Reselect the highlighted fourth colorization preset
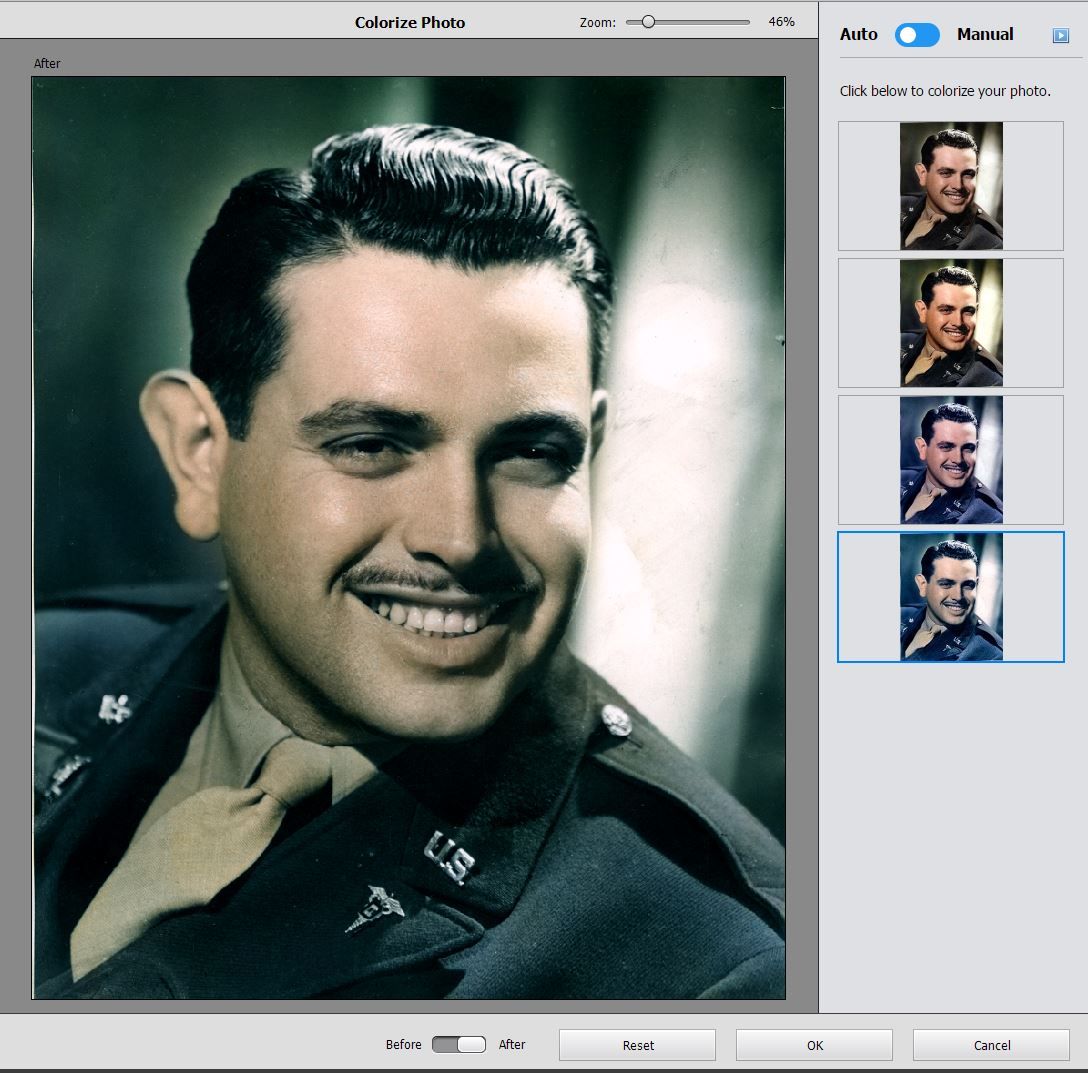This screenshot has width=1088, height=1073. click(x=950, y=597)
